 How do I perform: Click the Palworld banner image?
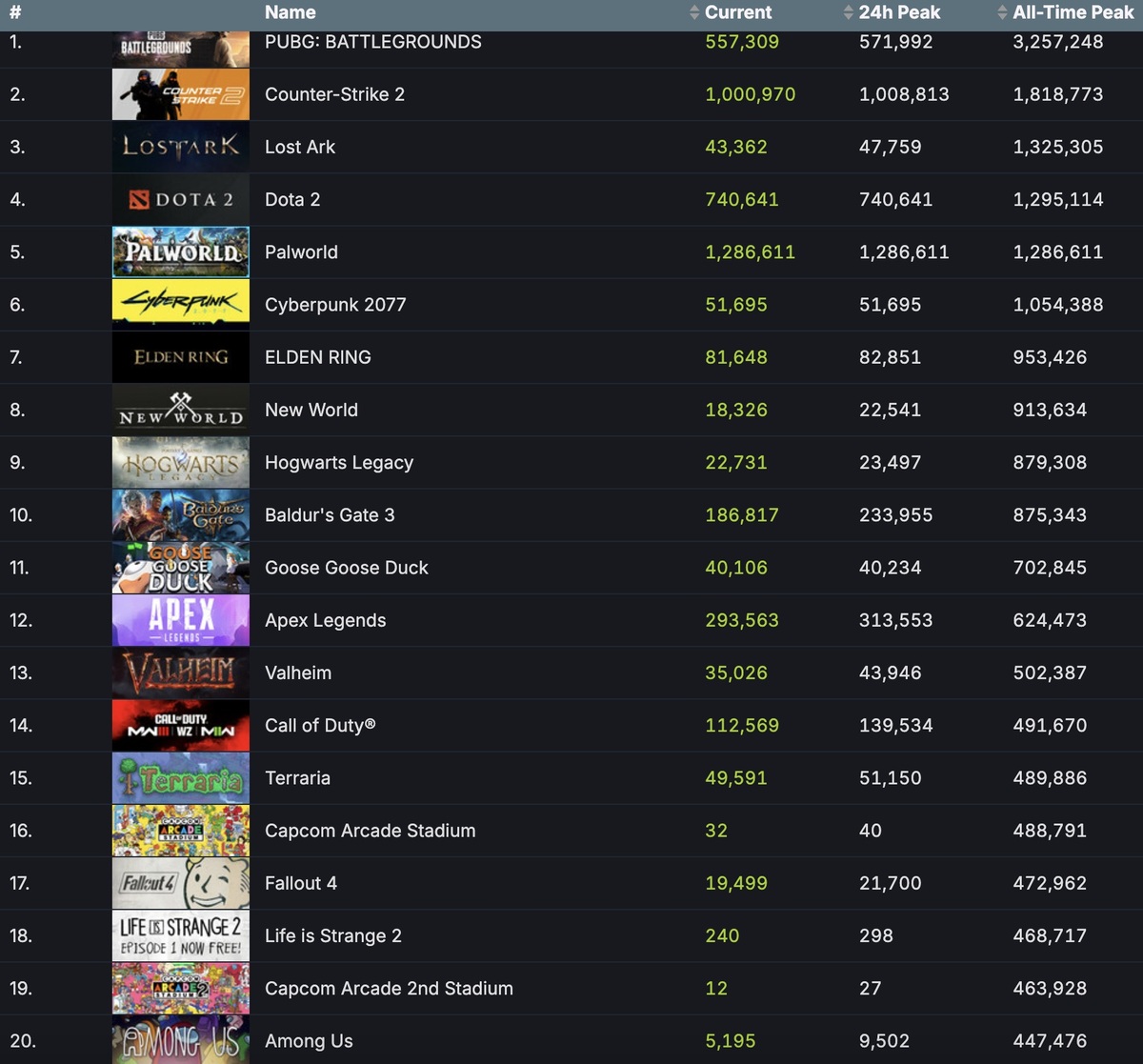[x=181, y=252]
